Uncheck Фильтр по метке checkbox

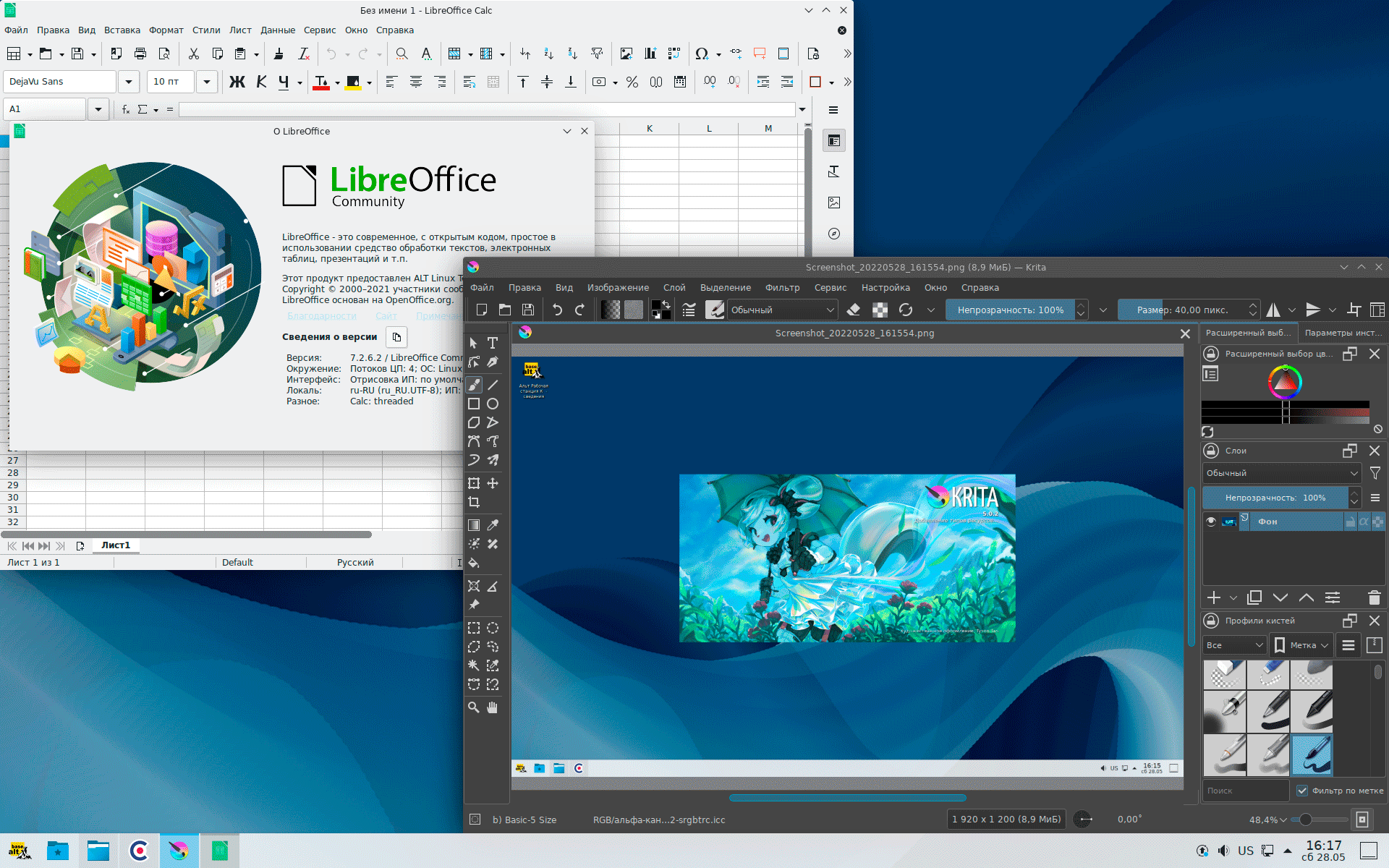[x=1302, y=791]
